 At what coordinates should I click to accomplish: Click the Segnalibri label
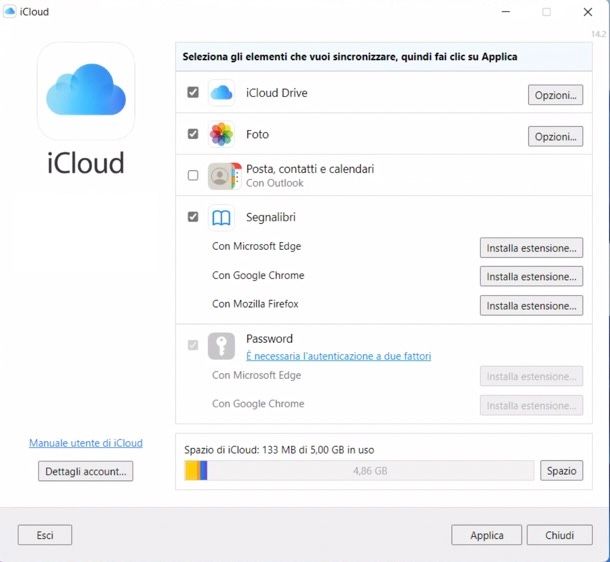click(x=271, y=217)
